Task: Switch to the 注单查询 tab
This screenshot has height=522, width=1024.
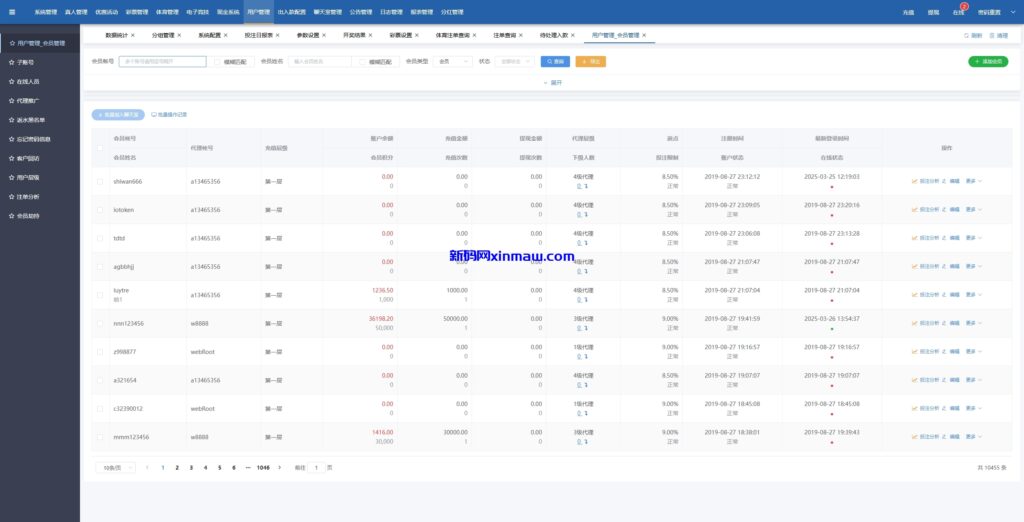Action: tap(507, 35)
